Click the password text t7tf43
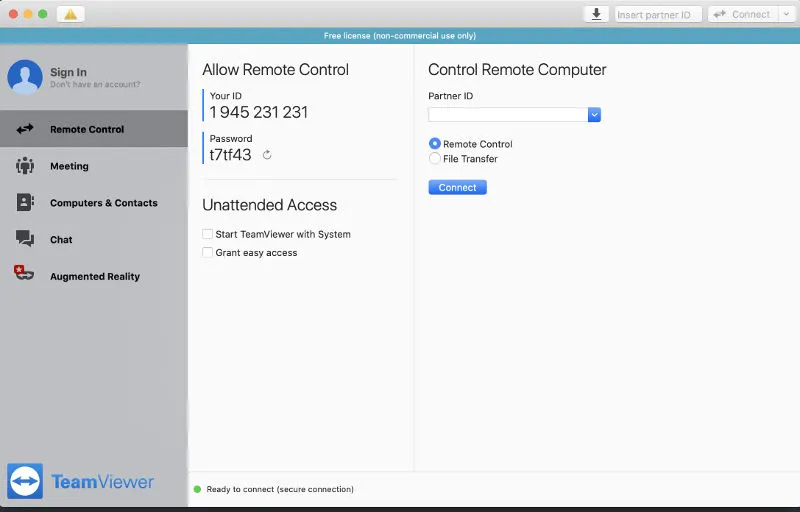This screenshot has height=512, width=800. coord(231,155)
